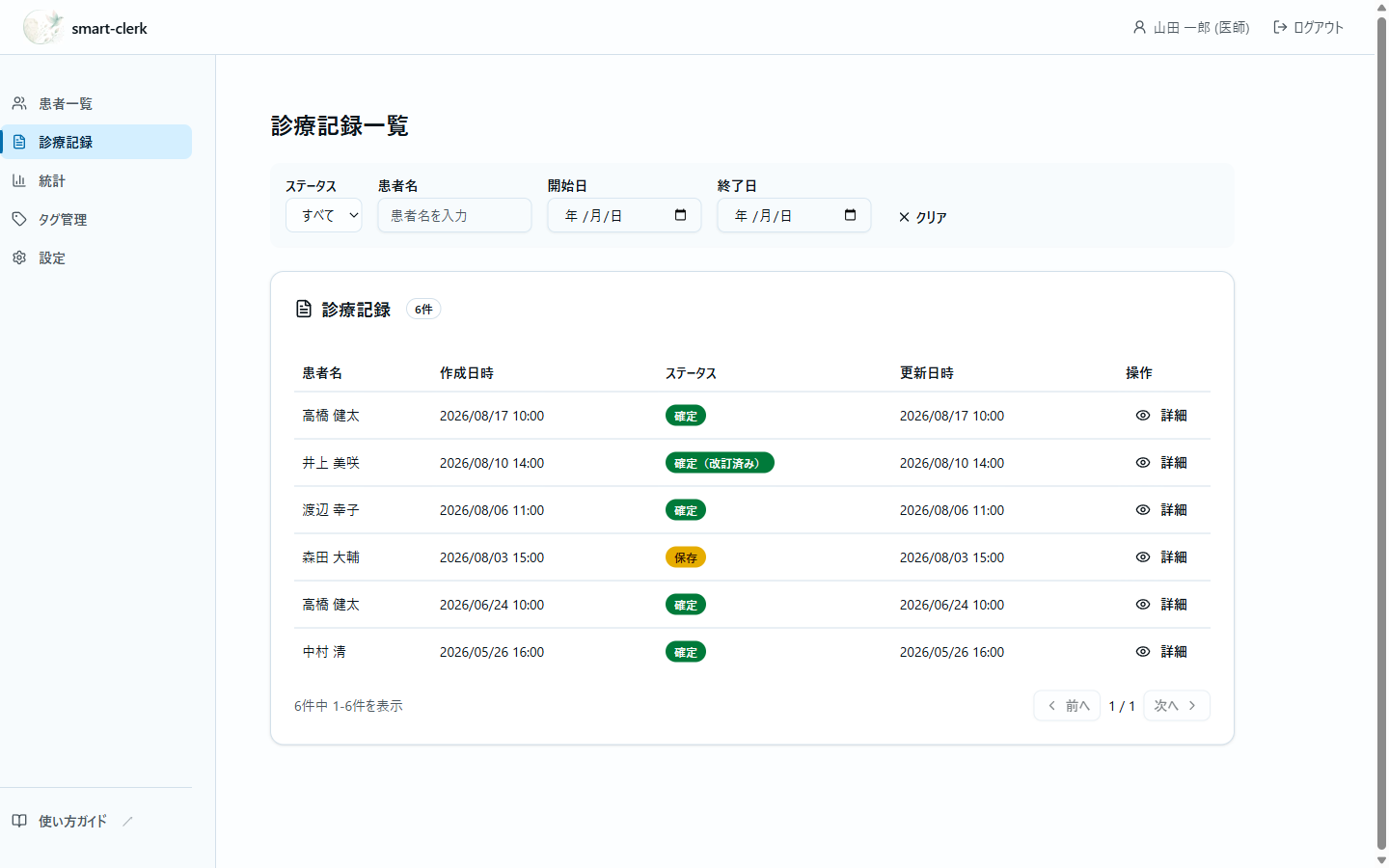1389x868 pixels.
Task: Click the eye icon in 中村 清 row
Action: tap(1143, 652)
